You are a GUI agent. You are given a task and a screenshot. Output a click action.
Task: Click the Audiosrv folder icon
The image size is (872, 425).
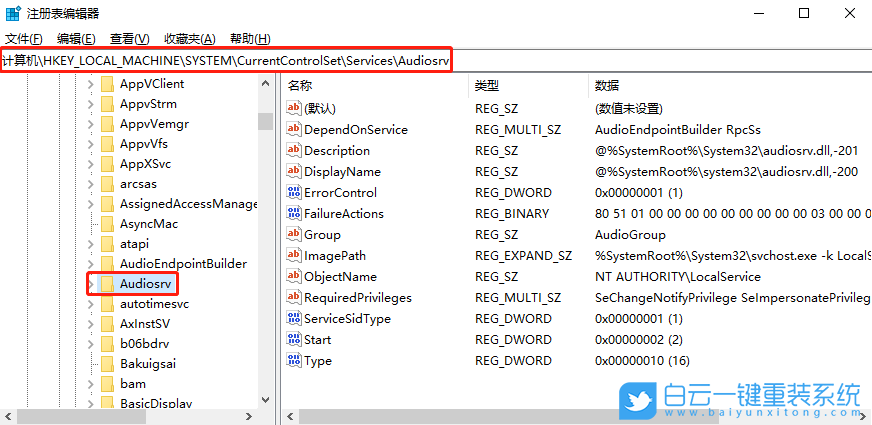[x=107, y=284]
